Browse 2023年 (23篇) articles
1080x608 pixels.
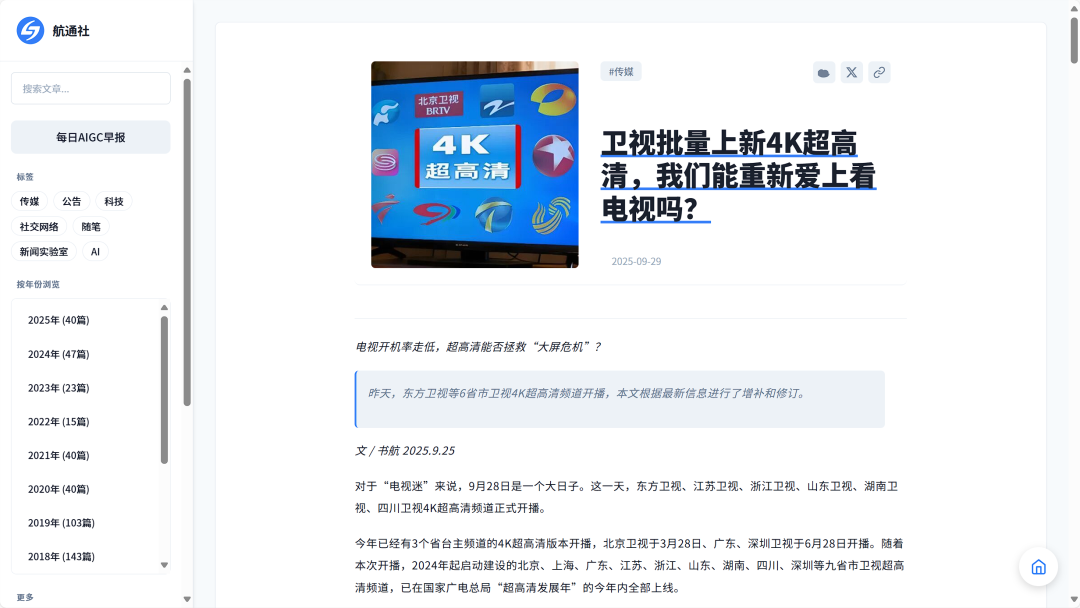tap(58, 388)
